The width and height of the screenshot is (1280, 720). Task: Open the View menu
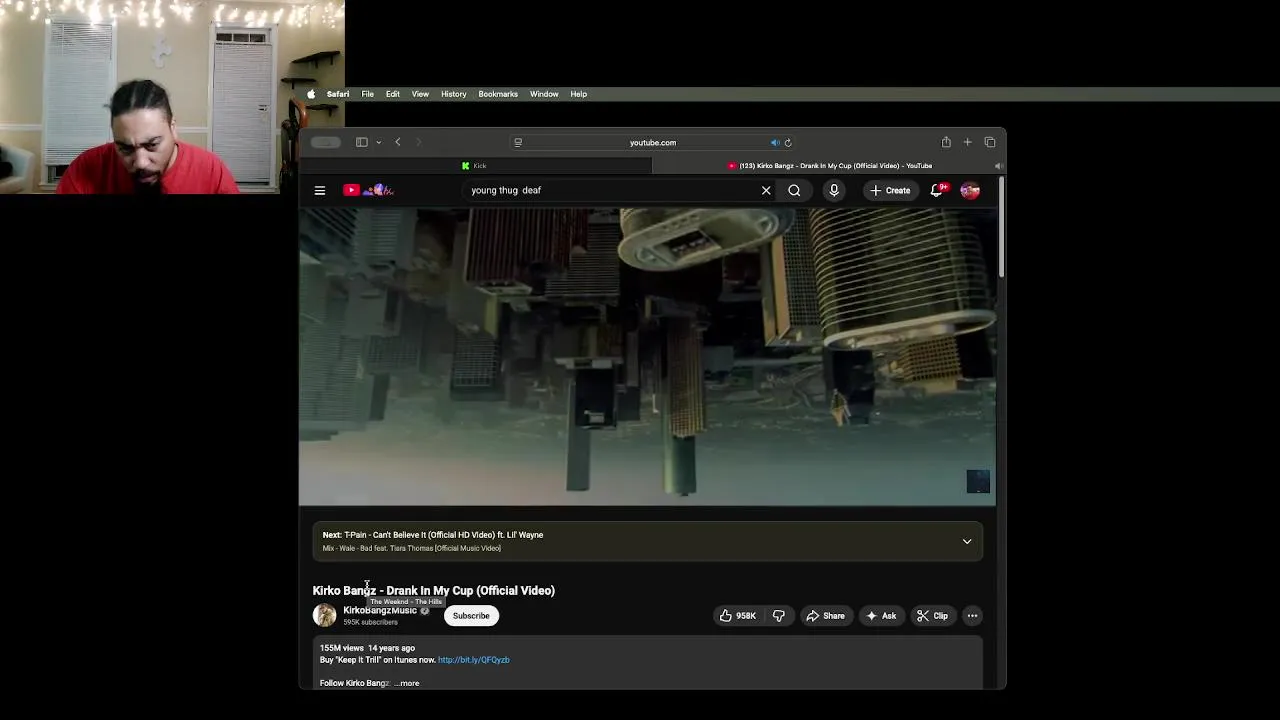tap(420, 94)
